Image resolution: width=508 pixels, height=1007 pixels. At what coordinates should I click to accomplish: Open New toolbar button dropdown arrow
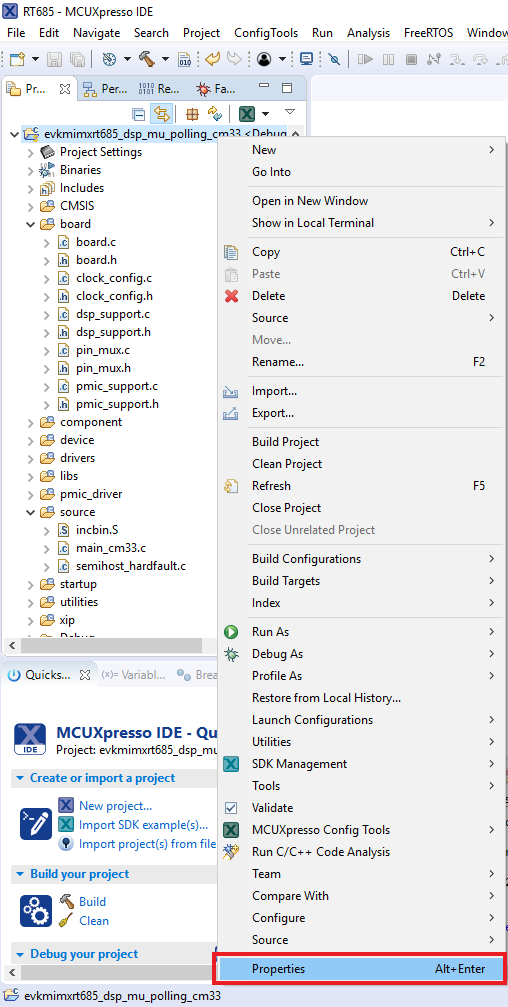tap(35, 59)
